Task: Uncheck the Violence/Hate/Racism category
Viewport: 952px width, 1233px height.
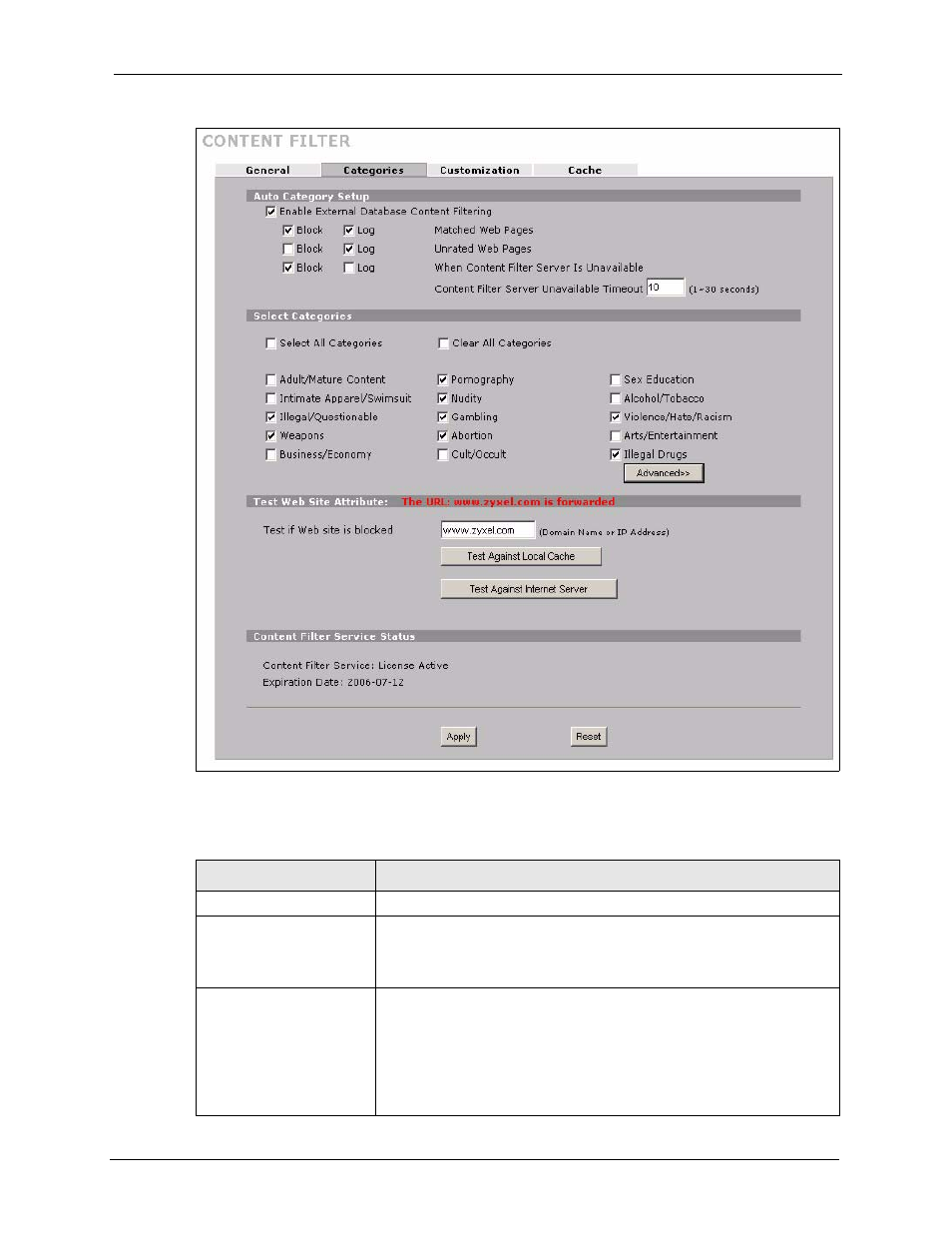Action: pyautogui.click(x=616, y=417)
